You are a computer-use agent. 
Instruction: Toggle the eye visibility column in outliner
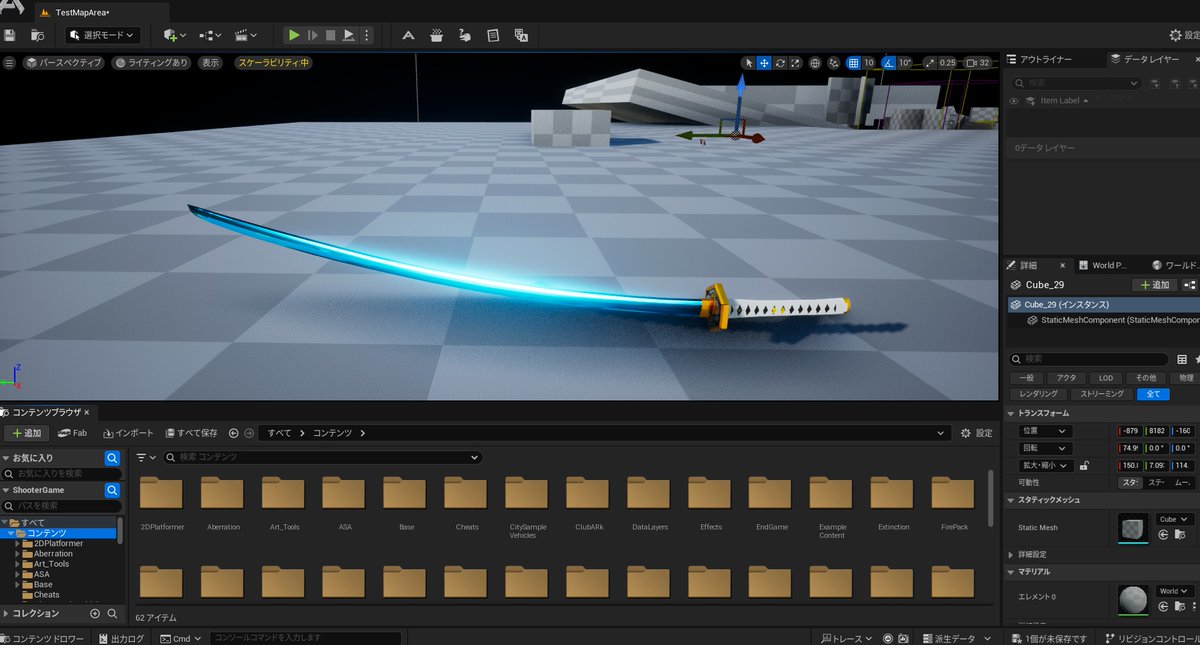1014,101
